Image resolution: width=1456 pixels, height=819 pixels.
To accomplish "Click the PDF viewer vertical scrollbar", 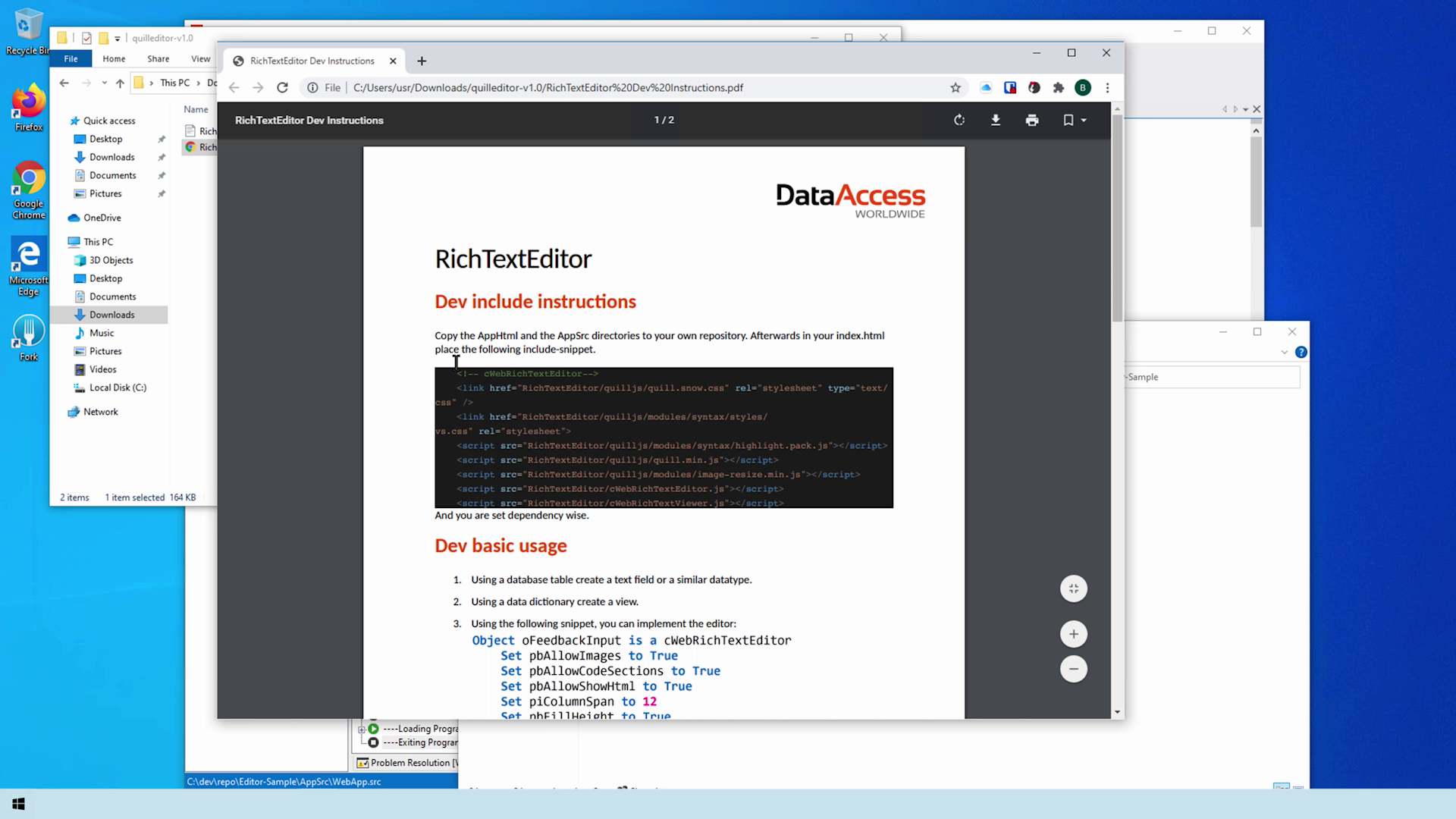I will (x=1117, y=220).
